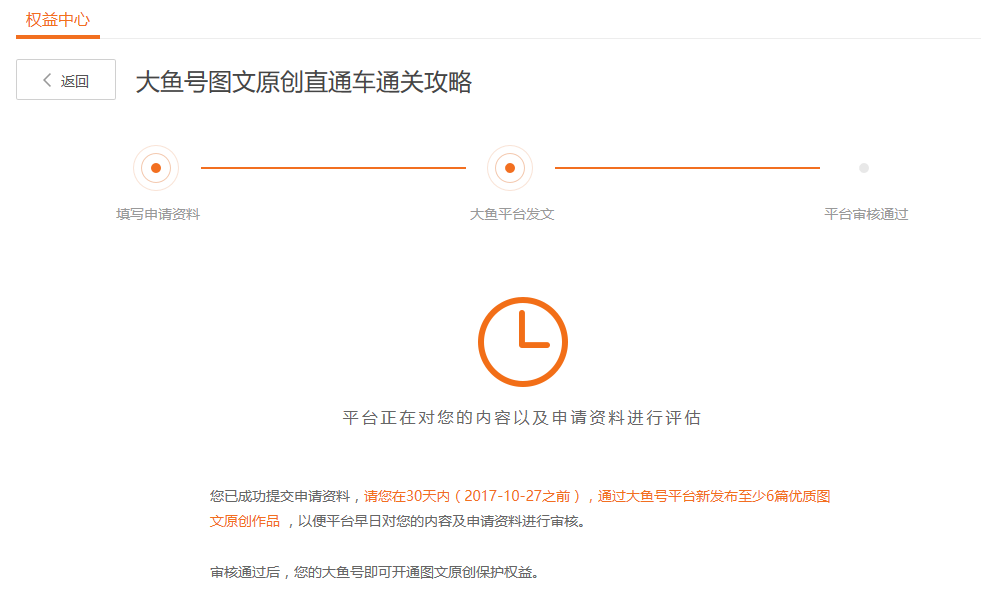Image resolution: width=981 pixels, height=607 pixels.
Task: Collapse the 返回 navigation control
Action: (x=65, y=79)
